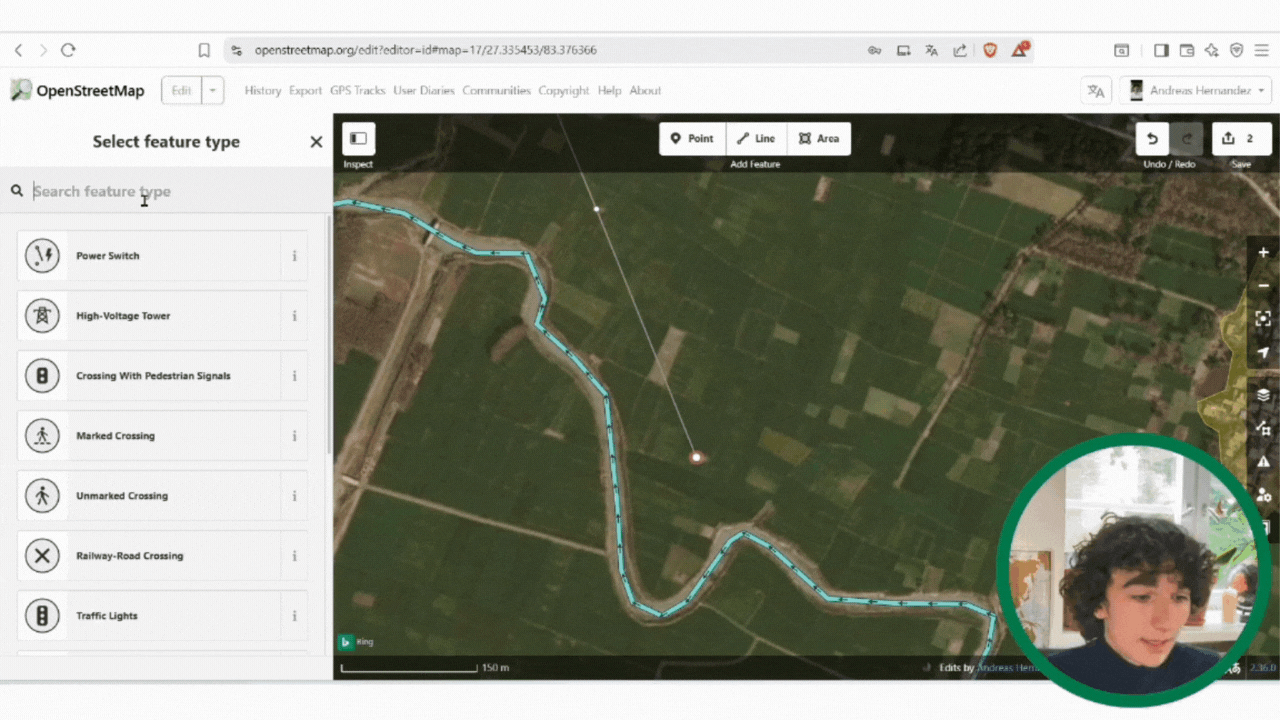Open the Brave Shields icon
The image size is (1280, 720).
990,50
